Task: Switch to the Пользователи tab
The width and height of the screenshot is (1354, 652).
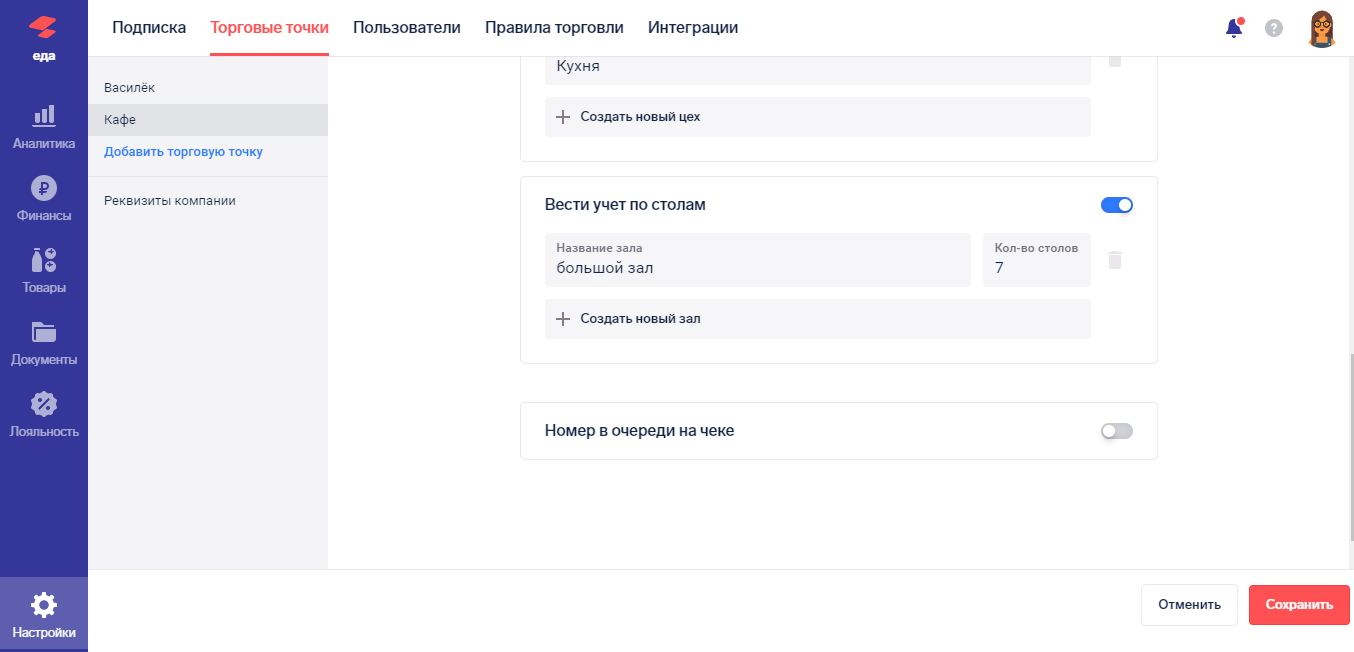Action: pyautogui.click(x=407, y=28)
